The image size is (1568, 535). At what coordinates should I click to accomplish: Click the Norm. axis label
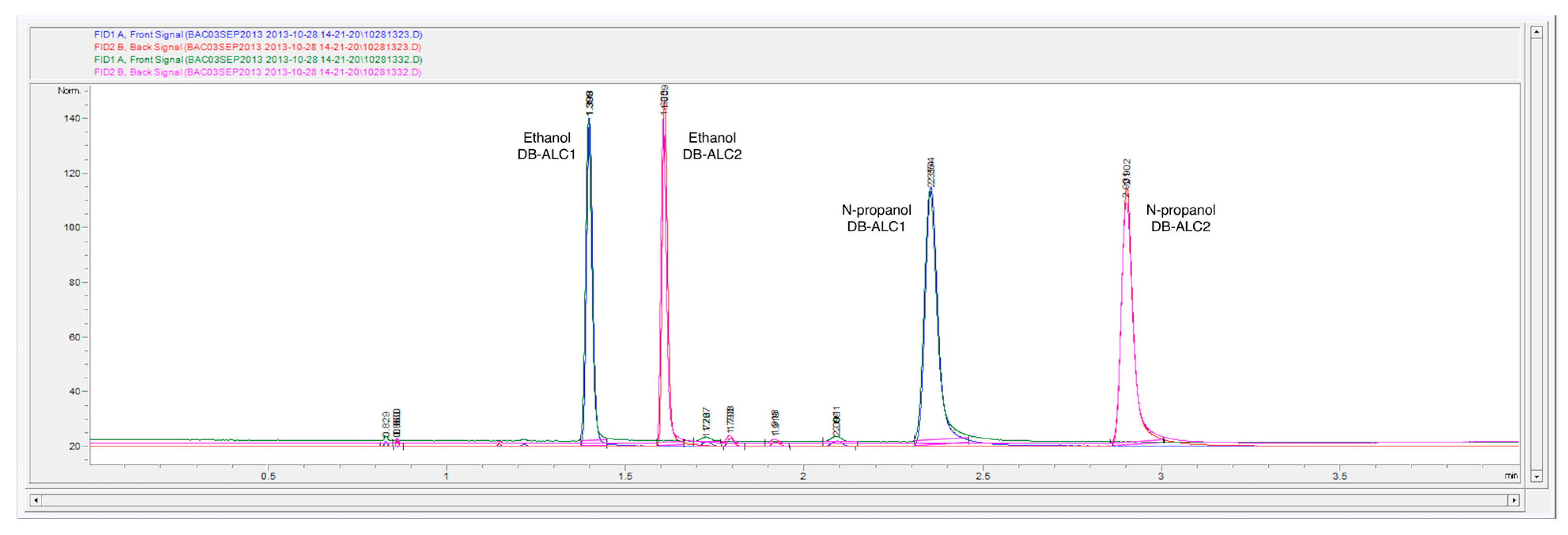[69, 91]
